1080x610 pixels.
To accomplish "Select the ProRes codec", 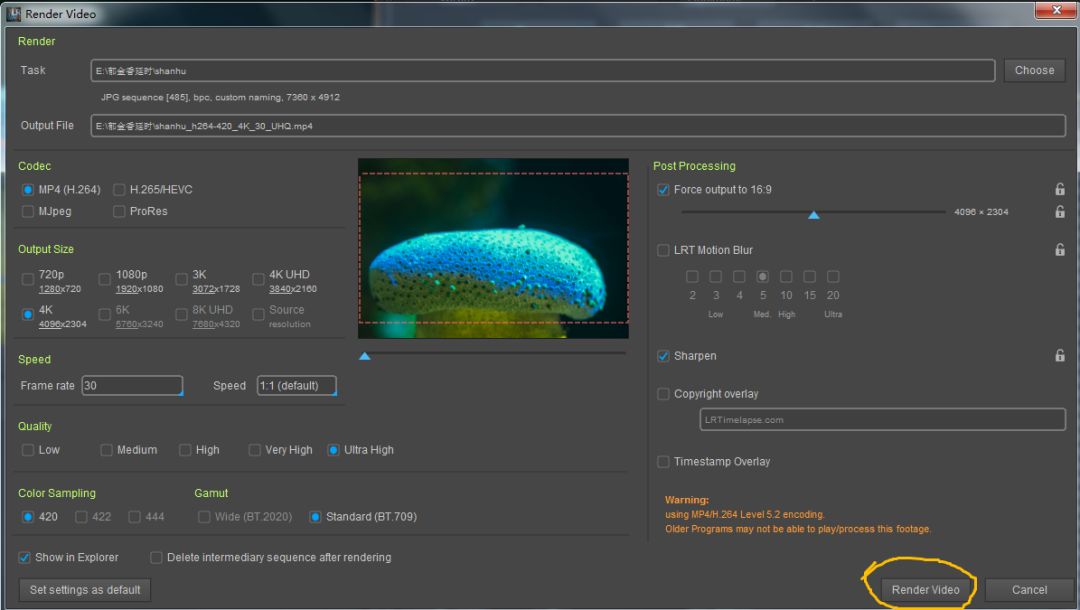I will click(119, 211).
